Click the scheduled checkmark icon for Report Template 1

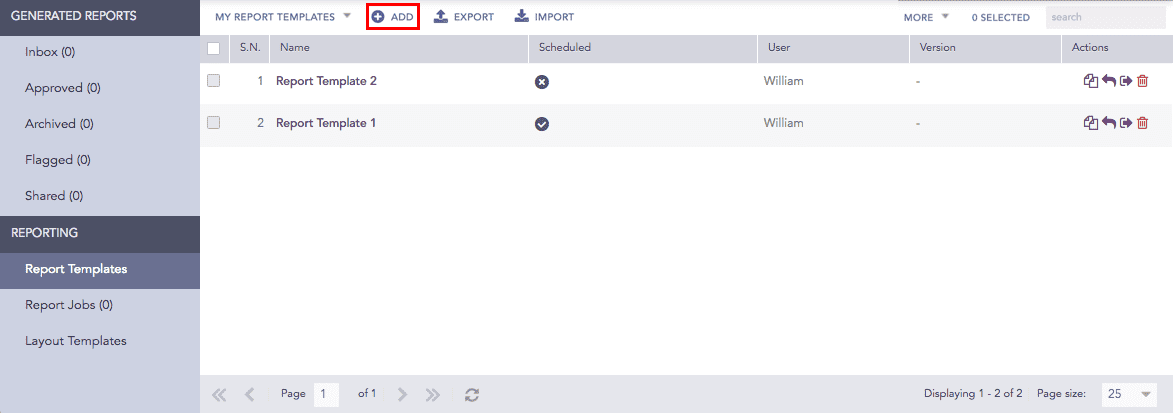point(542,124)
